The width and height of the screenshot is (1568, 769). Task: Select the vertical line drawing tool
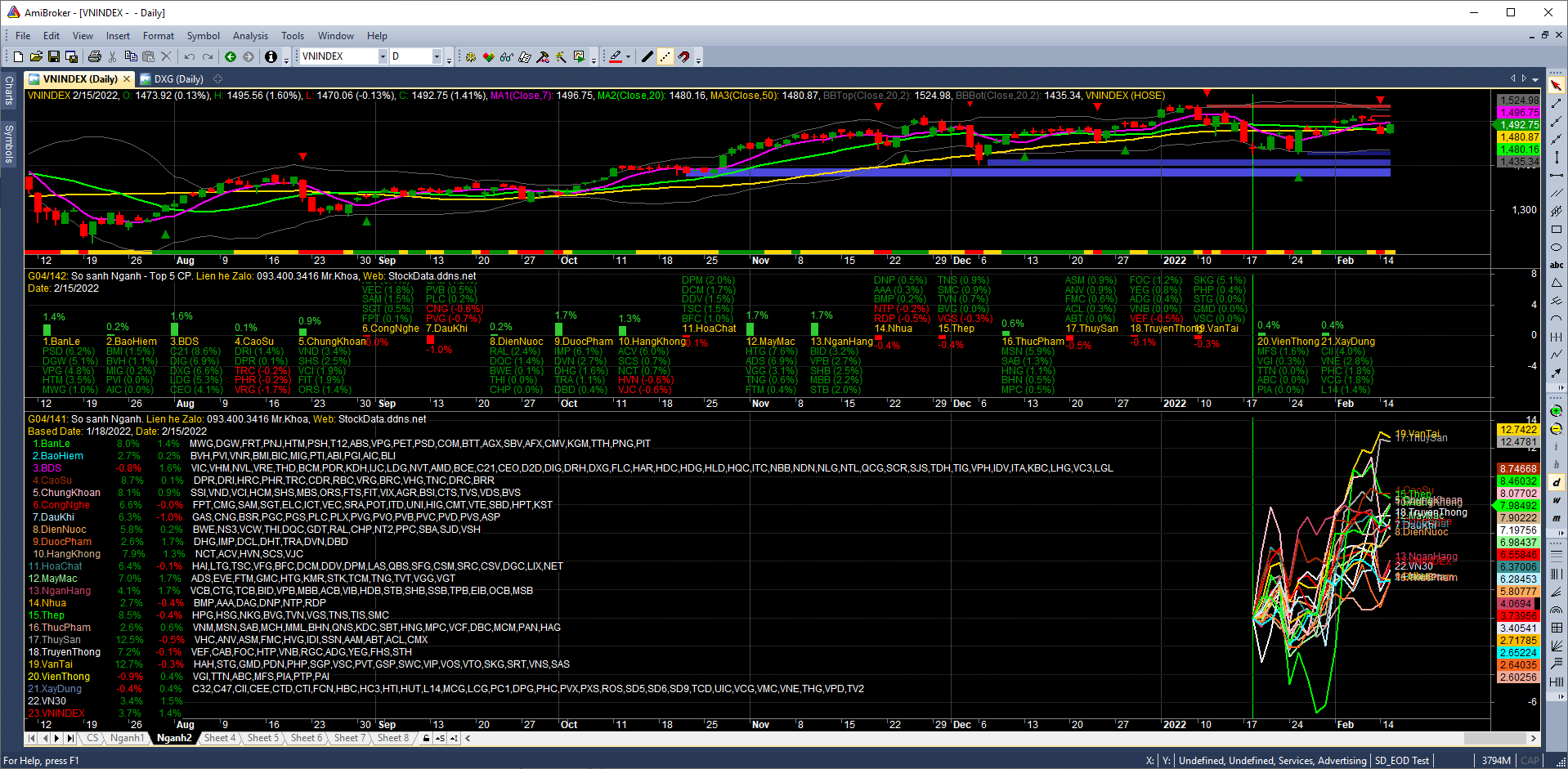point(1556,156)
